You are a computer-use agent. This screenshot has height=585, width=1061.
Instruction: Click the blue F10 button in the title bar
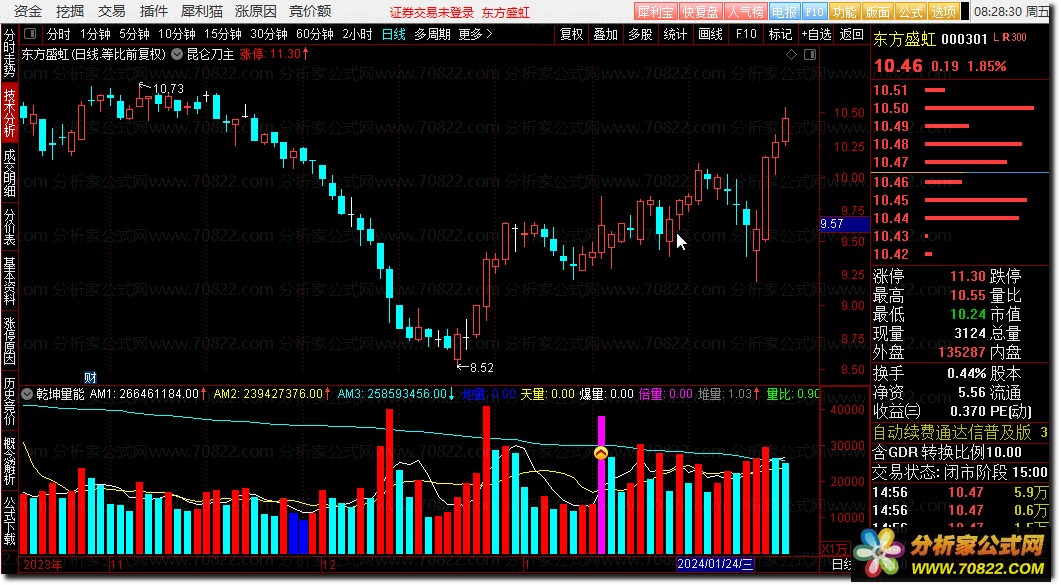coord(815,11)
